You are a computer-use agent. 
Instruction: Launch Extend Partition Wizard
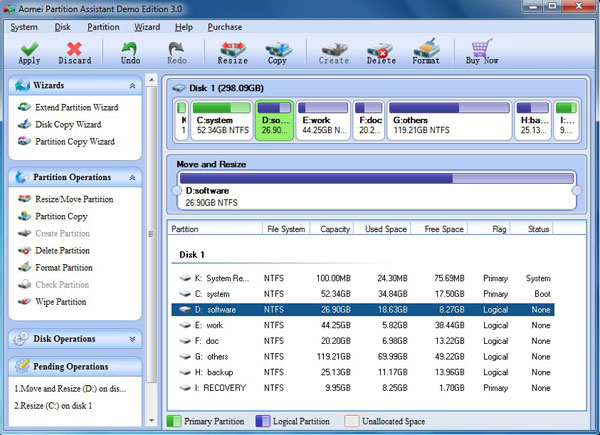tap(76, 107)
